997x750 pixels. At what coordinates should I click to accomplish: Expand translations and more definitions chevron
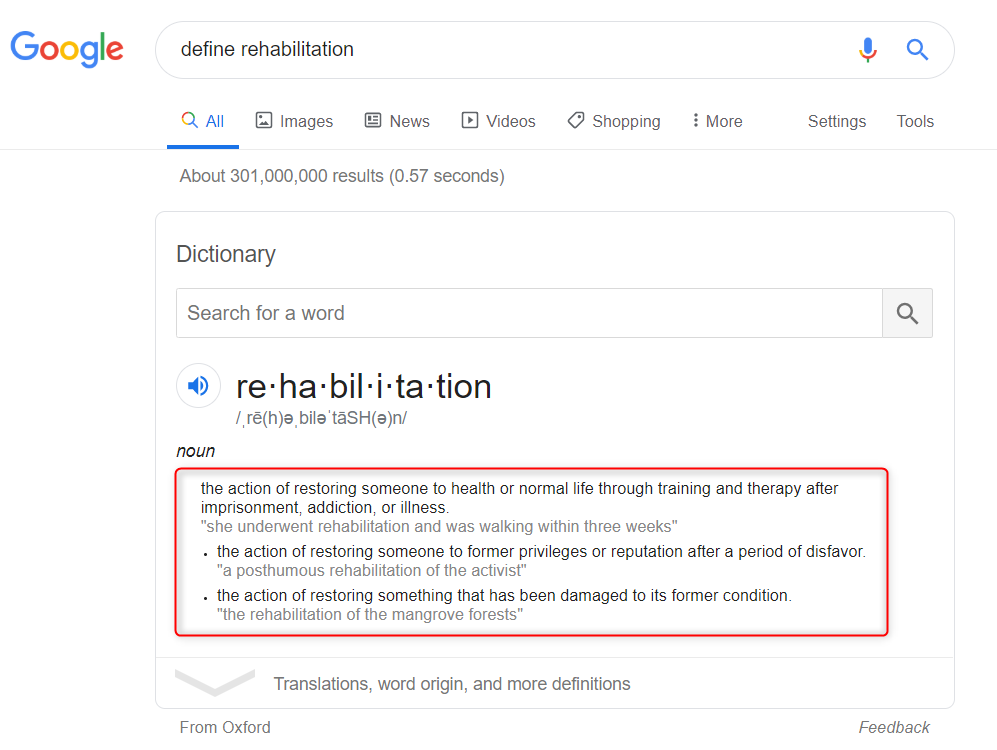coord(215,683)
